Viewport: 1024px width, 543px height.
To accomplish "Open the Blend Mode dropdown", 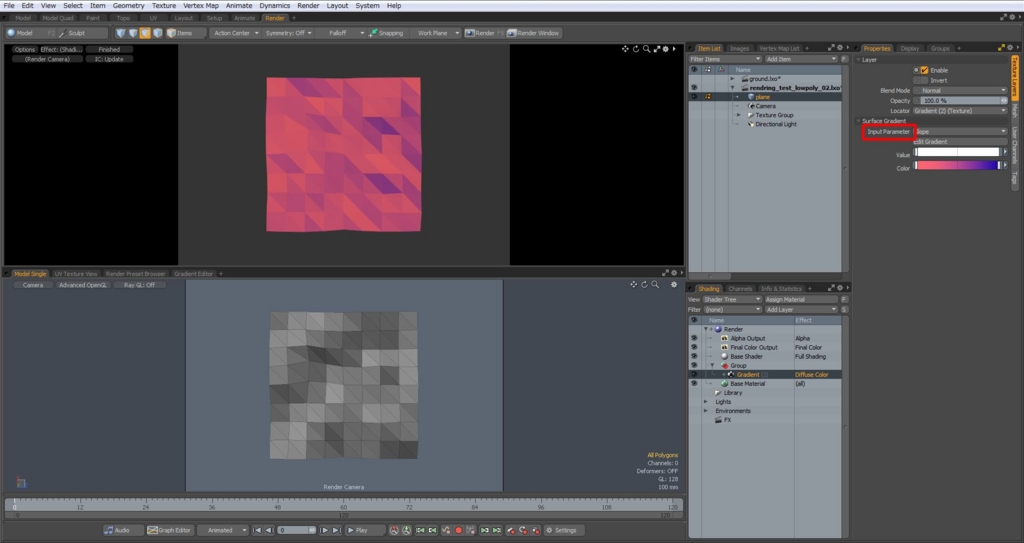I will click(x=959, y=91).
